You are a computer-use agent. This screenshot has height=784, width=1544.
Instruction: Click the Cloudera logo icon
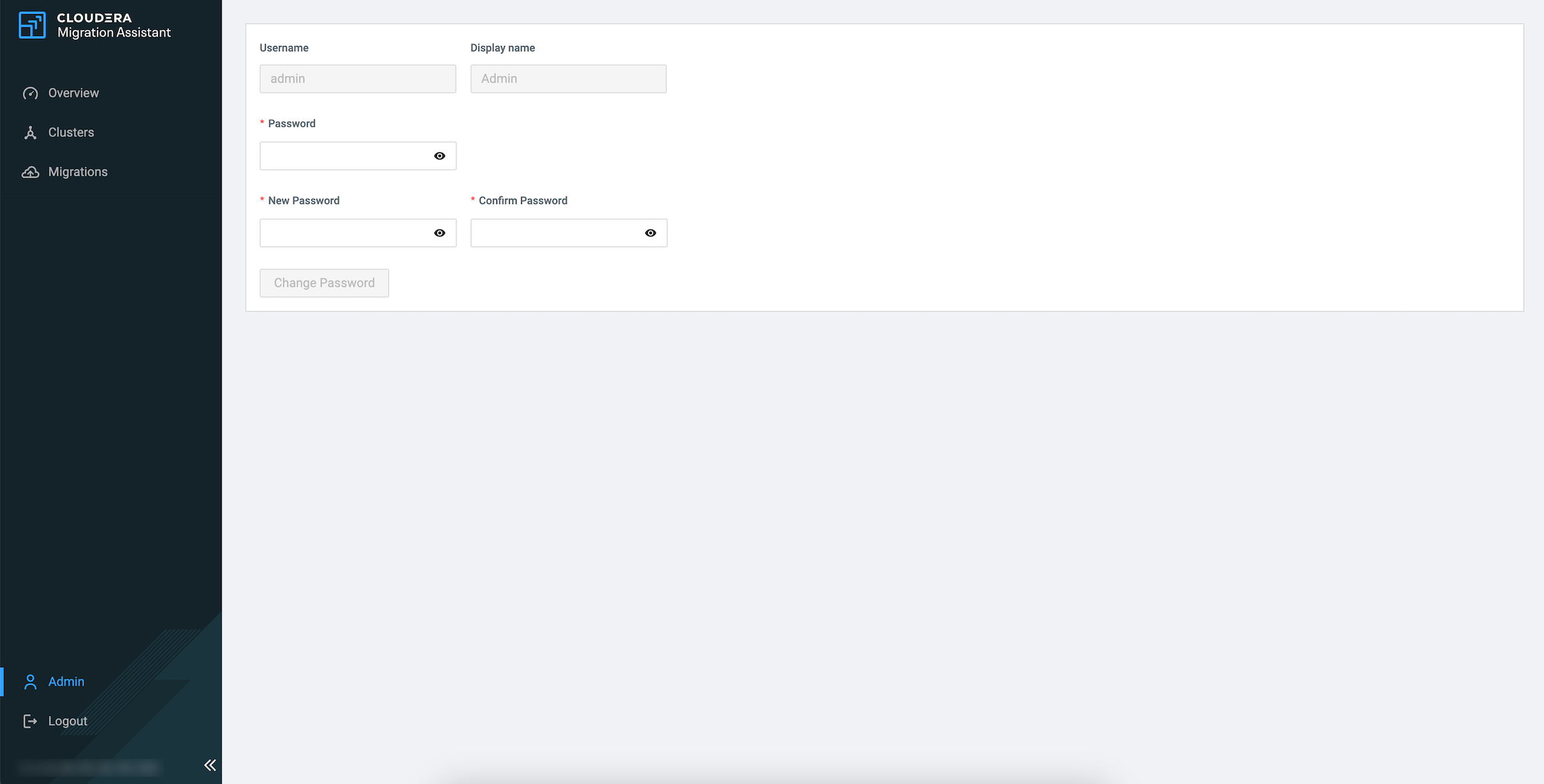pyautogui.click(x=32, y=25)
